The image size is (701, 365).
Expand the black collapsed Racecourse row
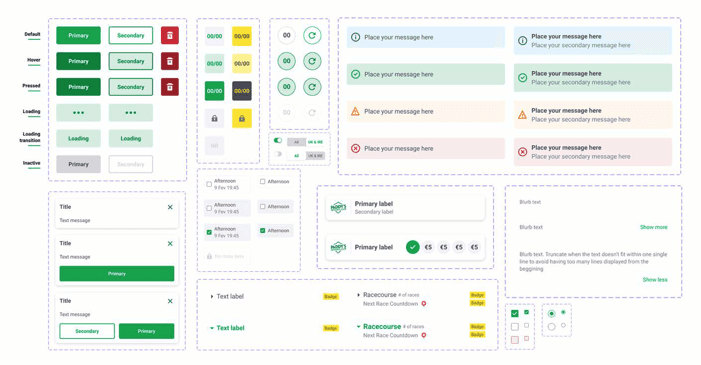(358, 295)
